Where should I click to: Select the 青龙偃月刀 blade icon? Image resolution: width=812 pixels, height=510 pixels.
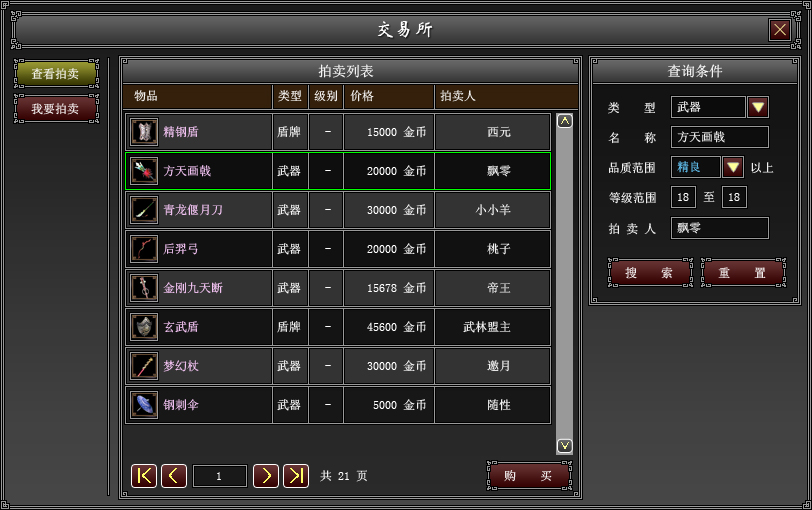click(144, 210)
